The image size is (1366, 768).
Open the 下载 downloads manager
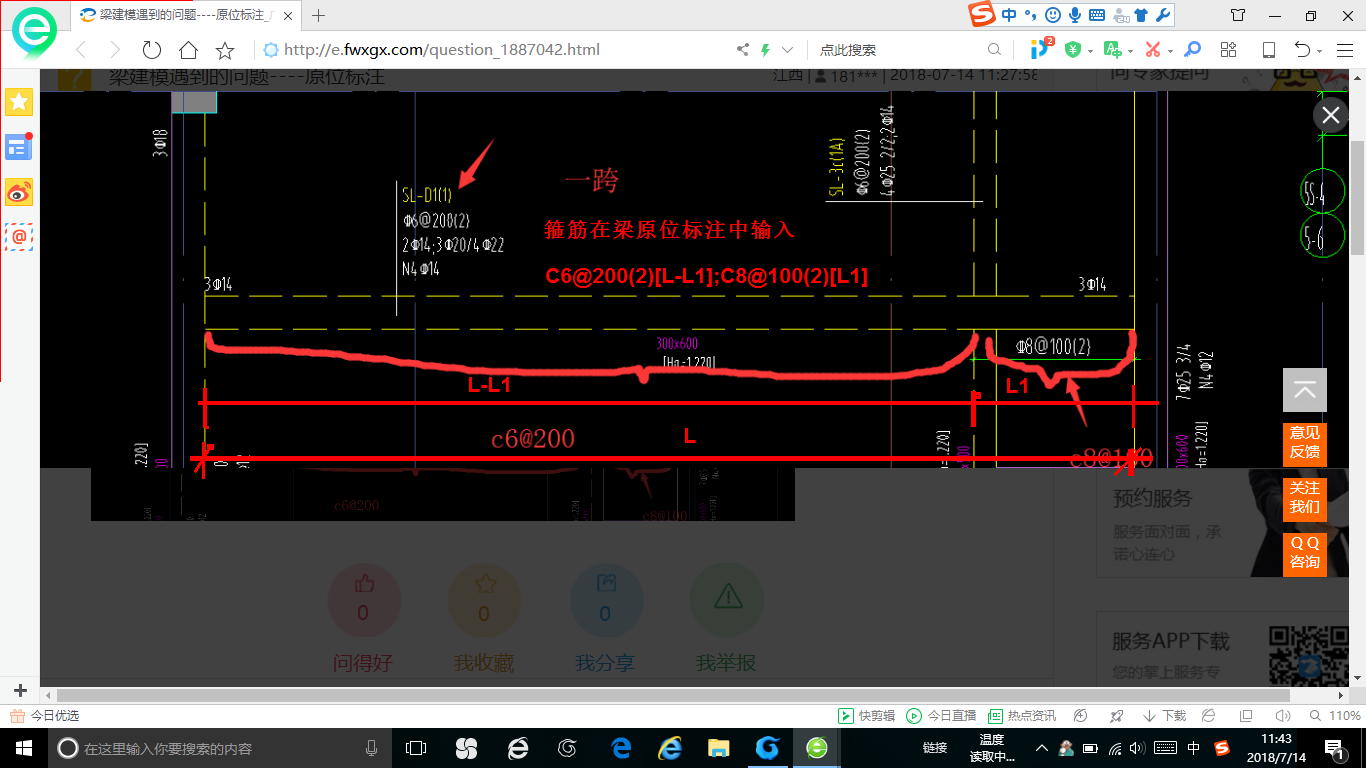coord(1165,716)
